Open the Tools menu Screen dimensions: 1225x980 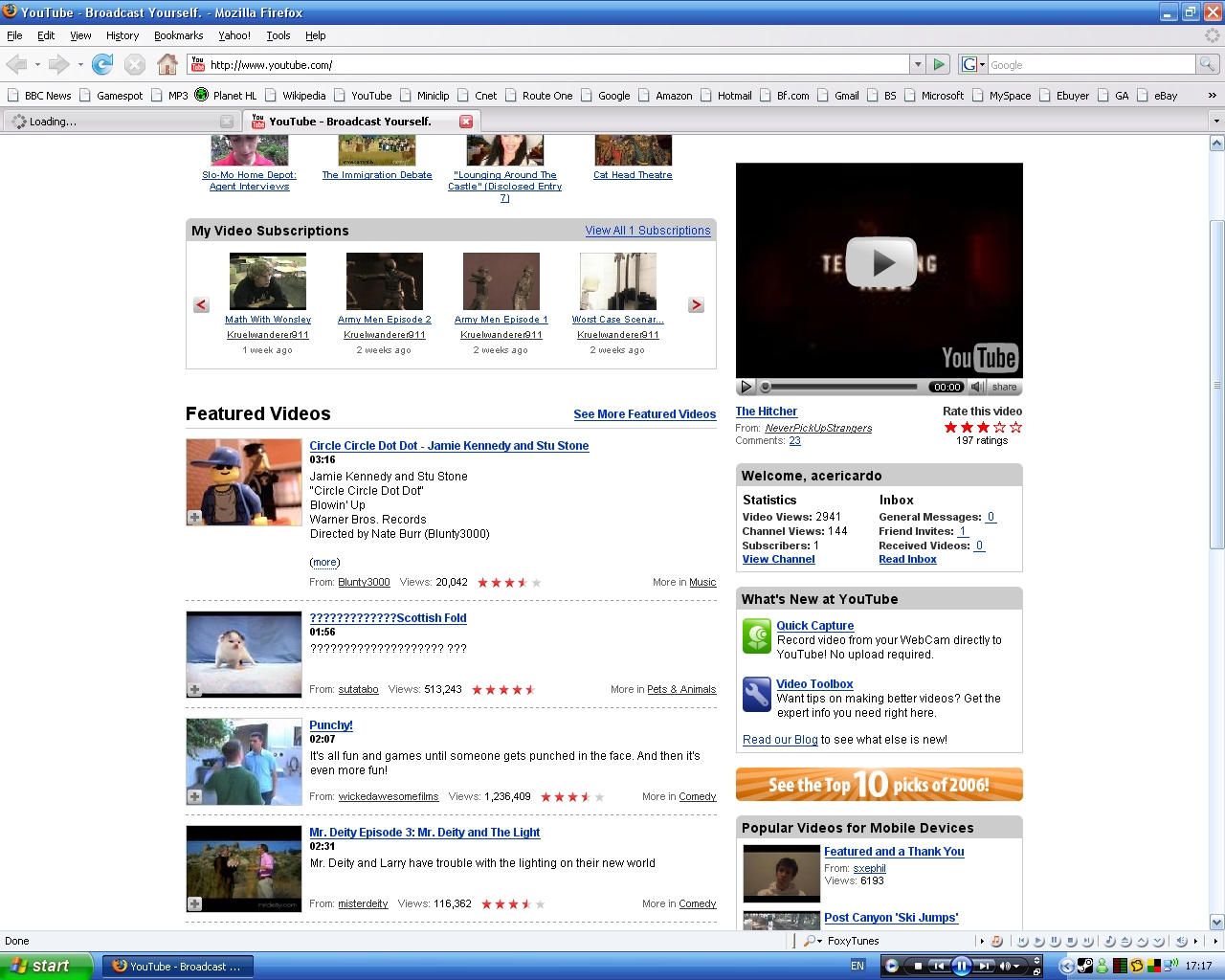click(278, 35)
